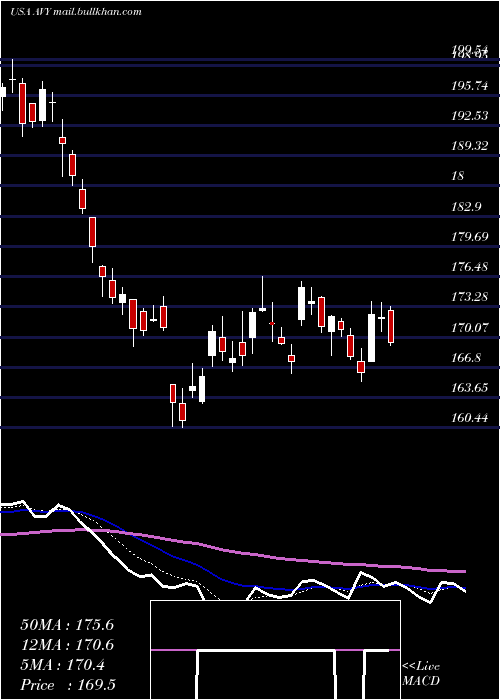500x700 pixels.
Task: Click the 173.28 price level label
Action: click(x=470, y=297)
